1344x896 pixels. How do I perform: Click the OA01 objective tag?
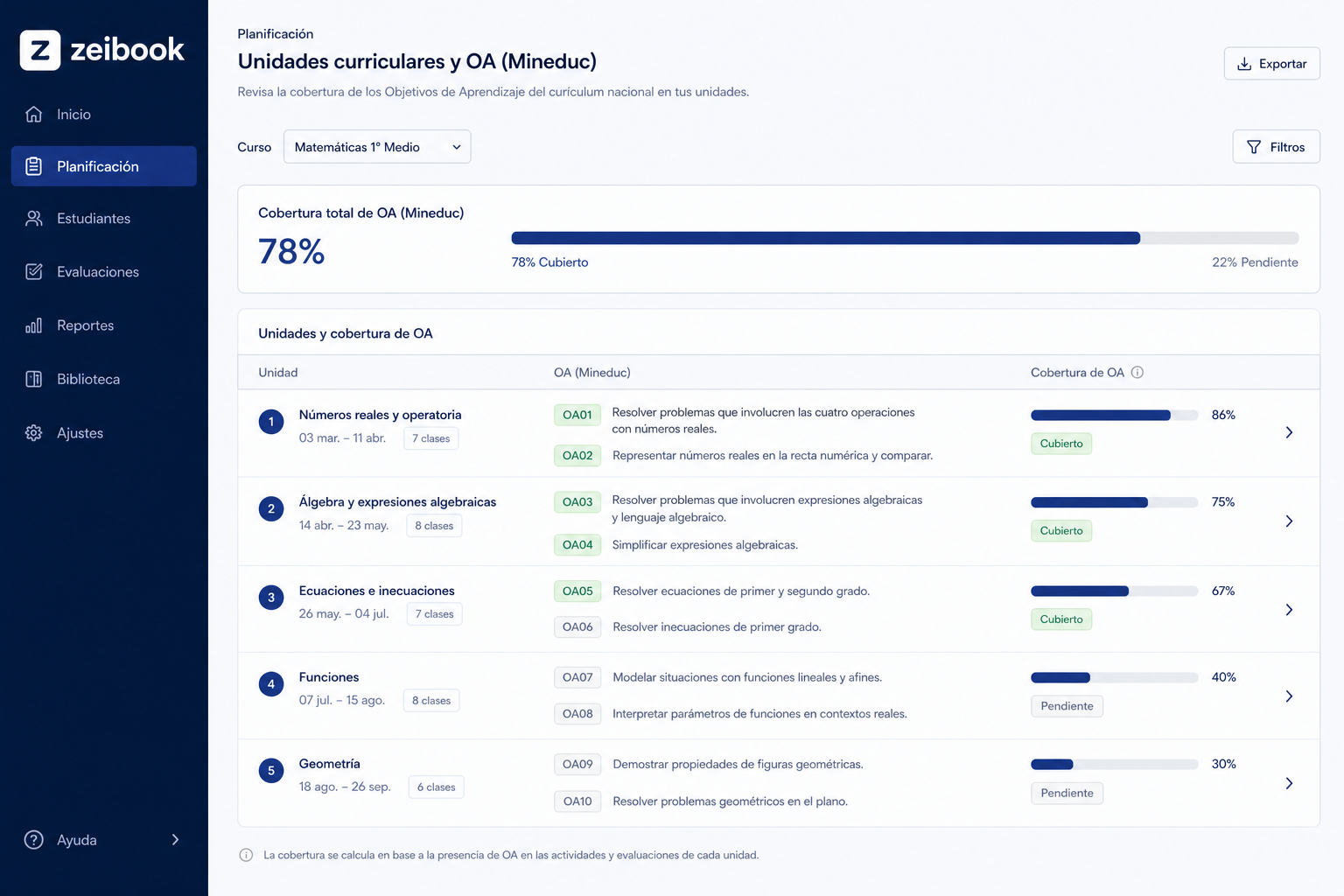(577, 415)
